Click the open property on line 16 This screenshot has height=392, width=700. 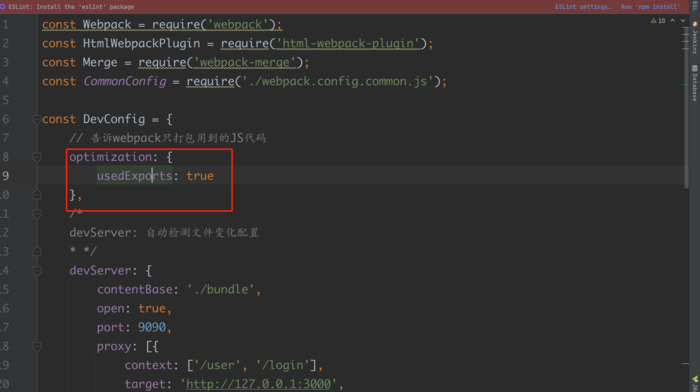(111, 309)
